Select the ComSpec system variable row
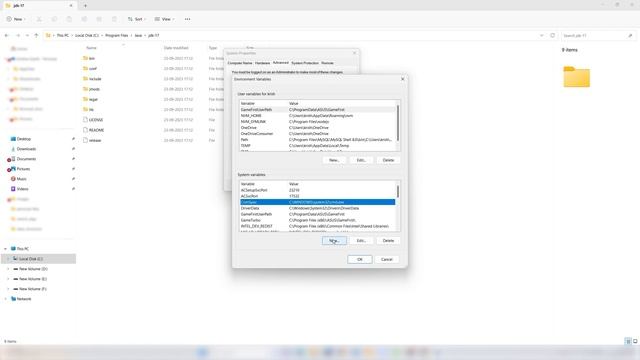 tap(318, 202)
